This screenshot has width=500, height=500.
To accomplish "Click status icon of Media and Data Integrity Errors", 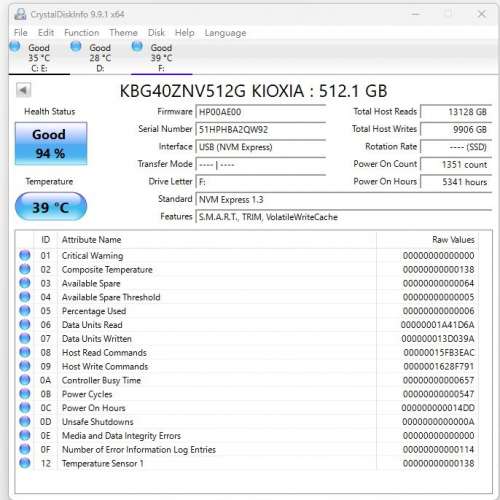I will point(25,435).
